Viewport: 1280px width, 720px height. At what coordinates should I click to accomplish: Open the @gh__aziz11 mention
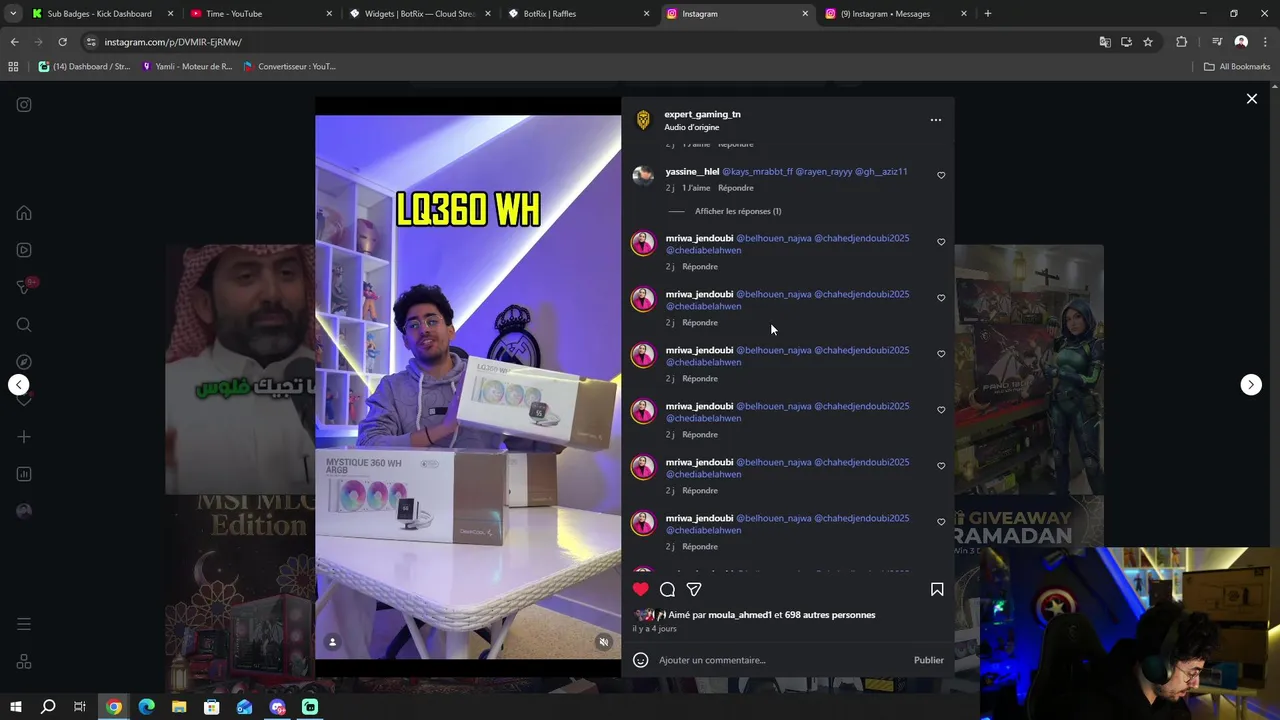(x=881, y=171)
